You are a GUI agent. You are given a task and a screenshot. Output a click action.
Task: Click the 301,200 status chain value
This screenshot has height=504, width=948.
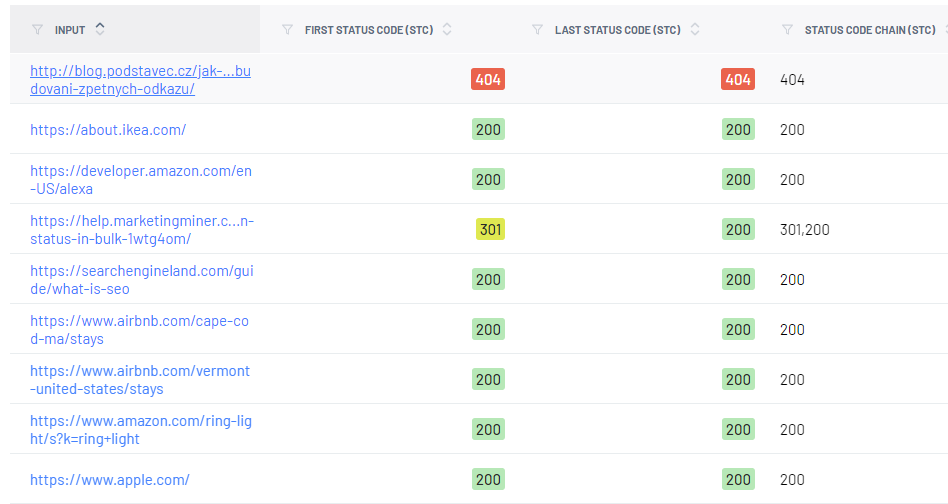pyautogui.click(x=805, y=230)
